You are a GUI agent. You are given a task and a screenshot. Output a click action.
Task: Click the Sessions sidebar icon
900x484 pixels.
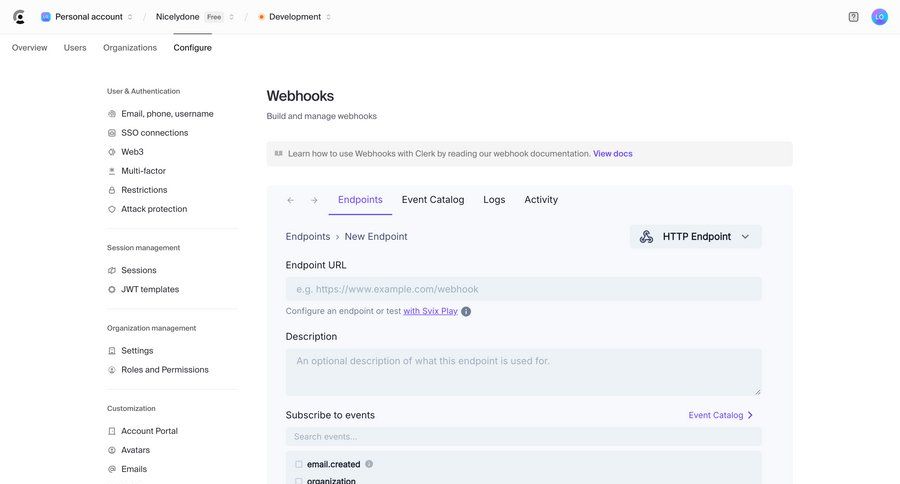pyautogui.click(x=112, y=270)
